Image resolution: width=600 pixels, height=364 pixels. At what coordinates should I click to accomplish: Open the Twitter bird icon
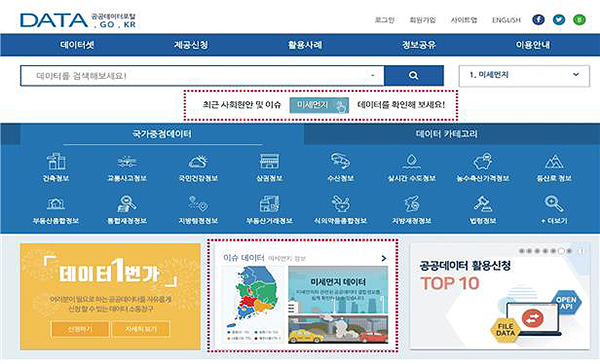pos(559,20)
